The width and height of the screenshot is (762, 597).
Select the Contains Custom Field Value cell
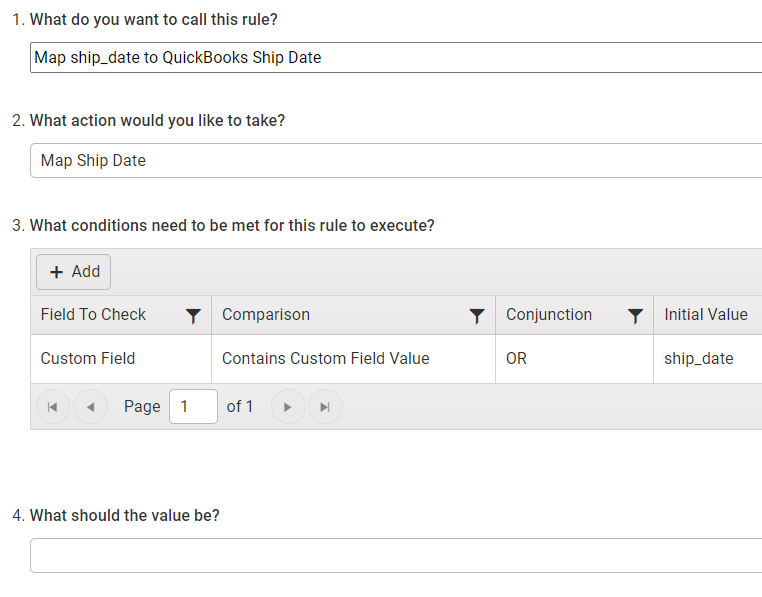point(353,359)
